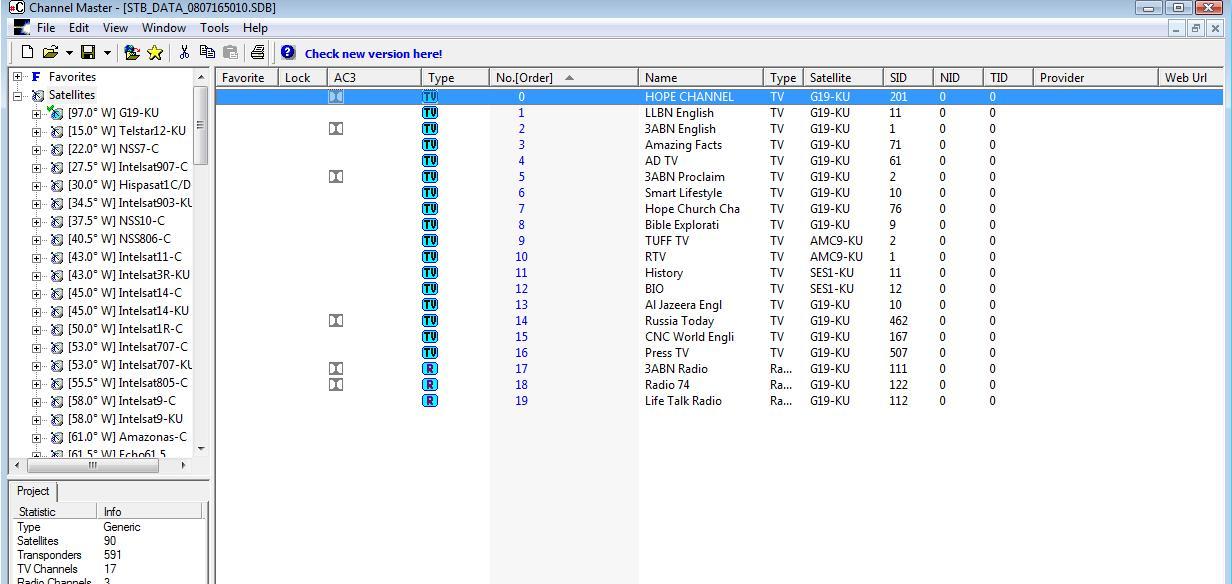The height and width of the screenshot is (584, 1232).
Task: Click the Open folder toolbar icon
Action: (50, 53)
